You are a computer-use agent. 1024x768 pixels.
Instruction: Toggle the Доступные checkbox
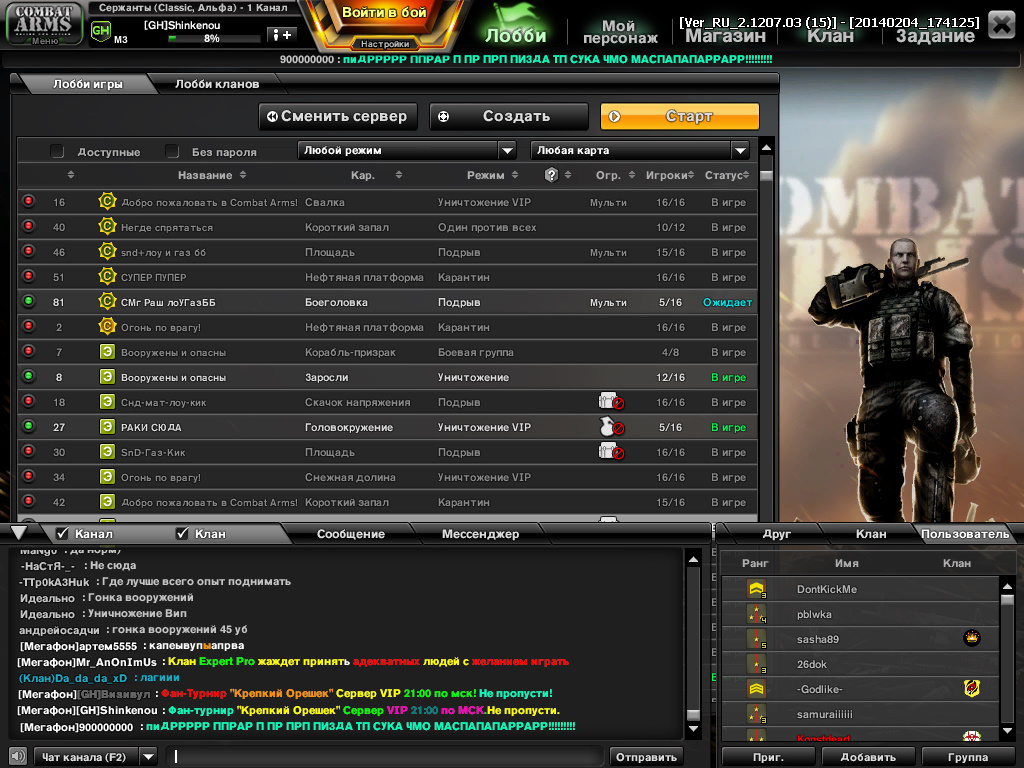click(57, 152)
